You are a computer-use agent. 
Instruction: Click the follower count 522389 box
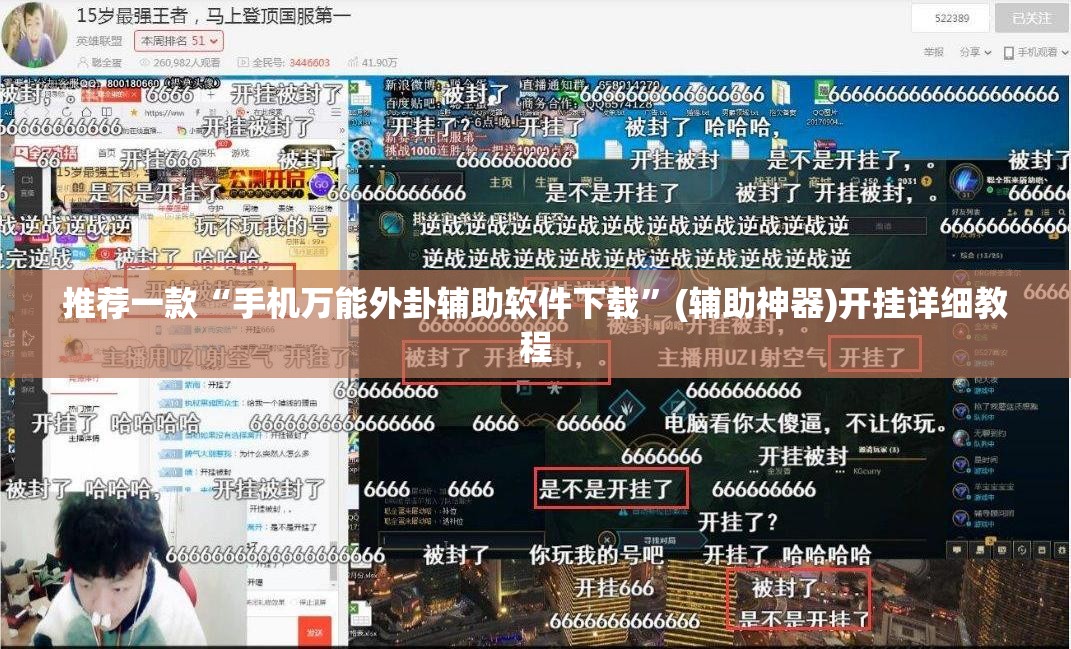pos(951,18)
